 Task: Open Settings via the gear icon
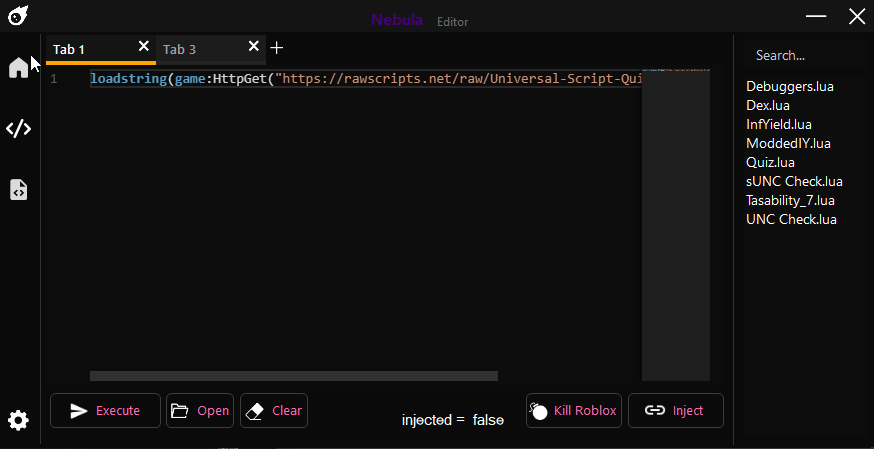(x=18, y=420)
